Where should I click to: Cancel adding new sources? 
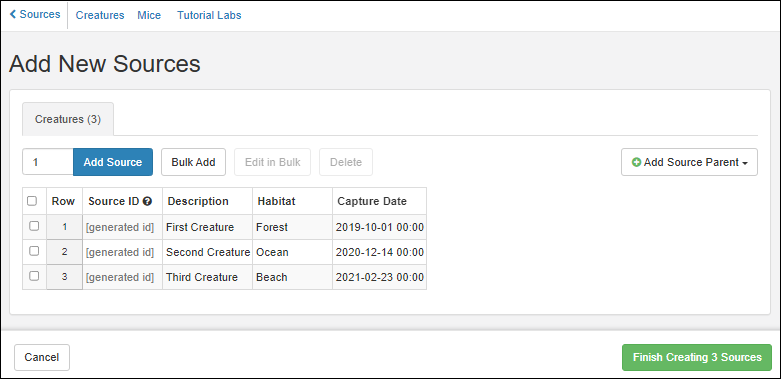(42, 358)
